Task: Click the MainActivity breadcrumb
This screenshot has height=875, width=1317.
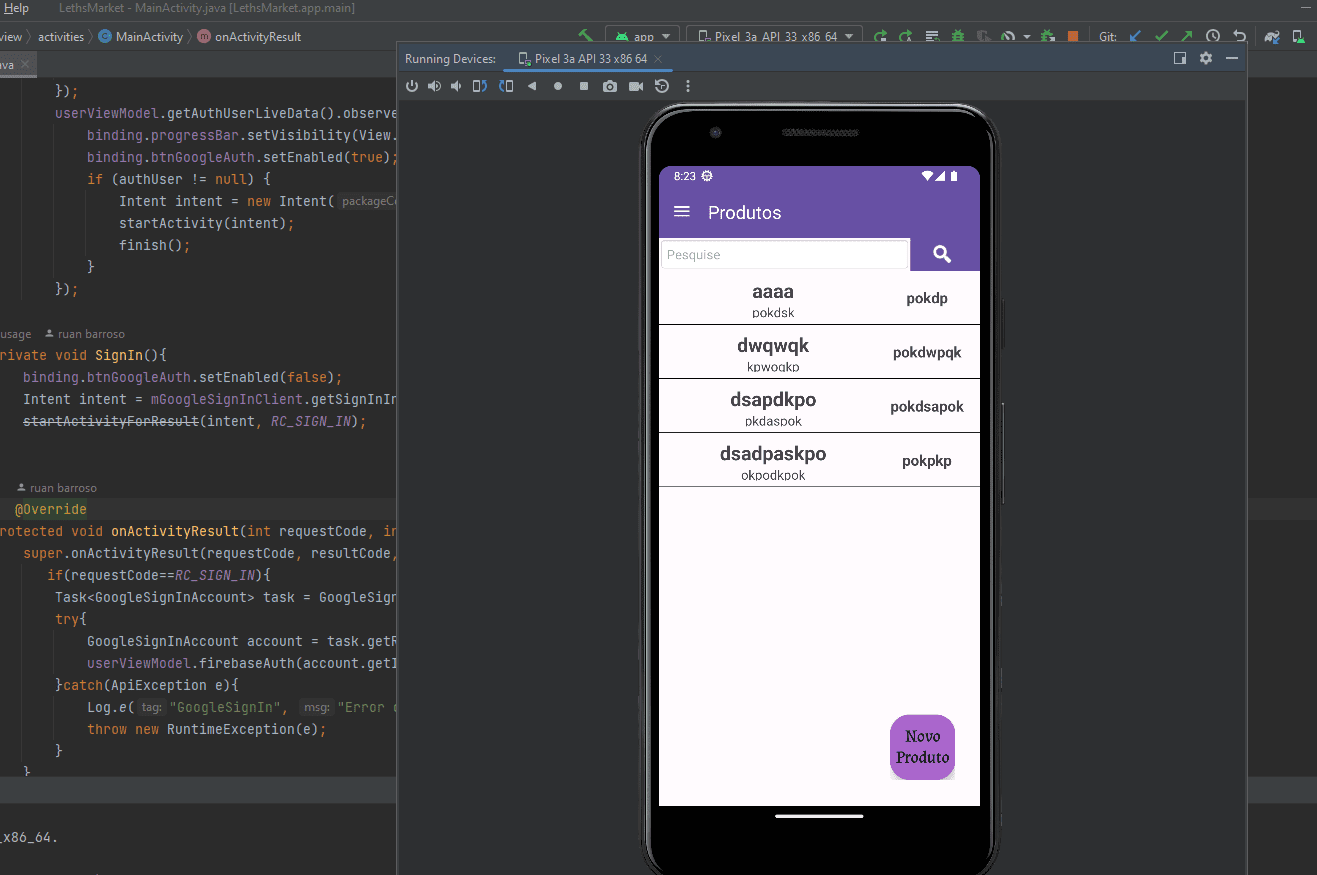Action: point(149,37)
